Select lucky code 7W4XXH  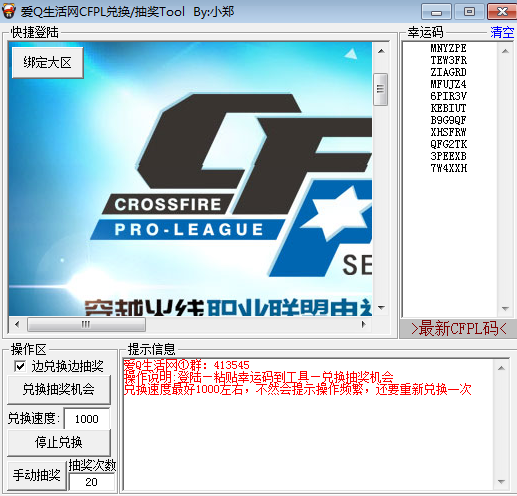pyautogui.click(x=448, y=168)
